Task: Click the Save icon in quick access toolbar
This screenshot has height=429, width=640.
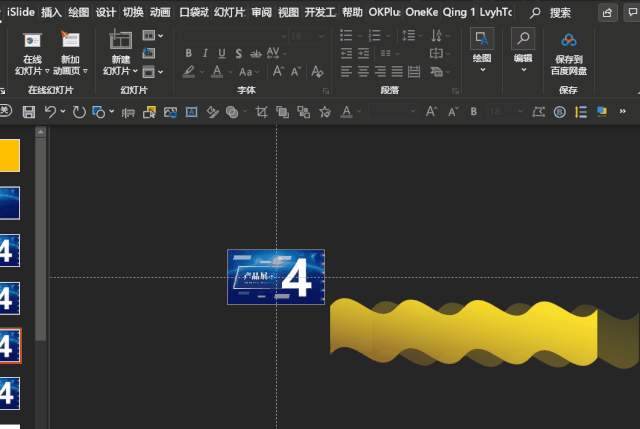Action: pyautogui.click(x=29, y=111)
